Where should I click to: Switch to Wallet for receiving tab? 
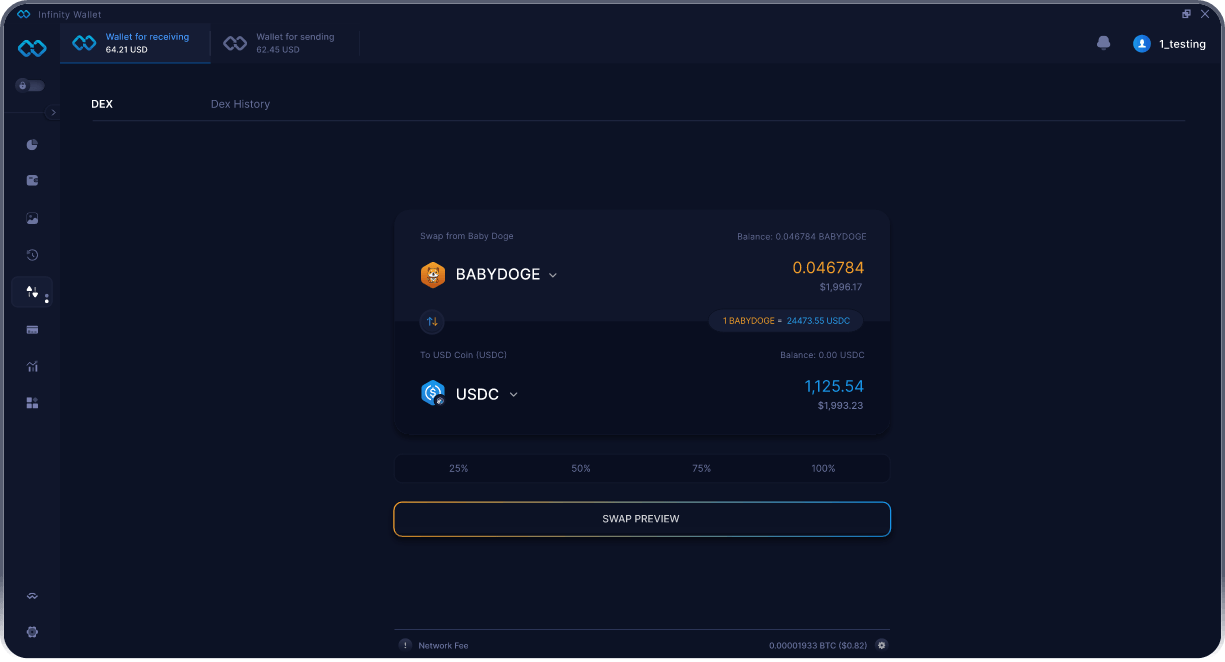pyautogui.click(x=136, y=43)
